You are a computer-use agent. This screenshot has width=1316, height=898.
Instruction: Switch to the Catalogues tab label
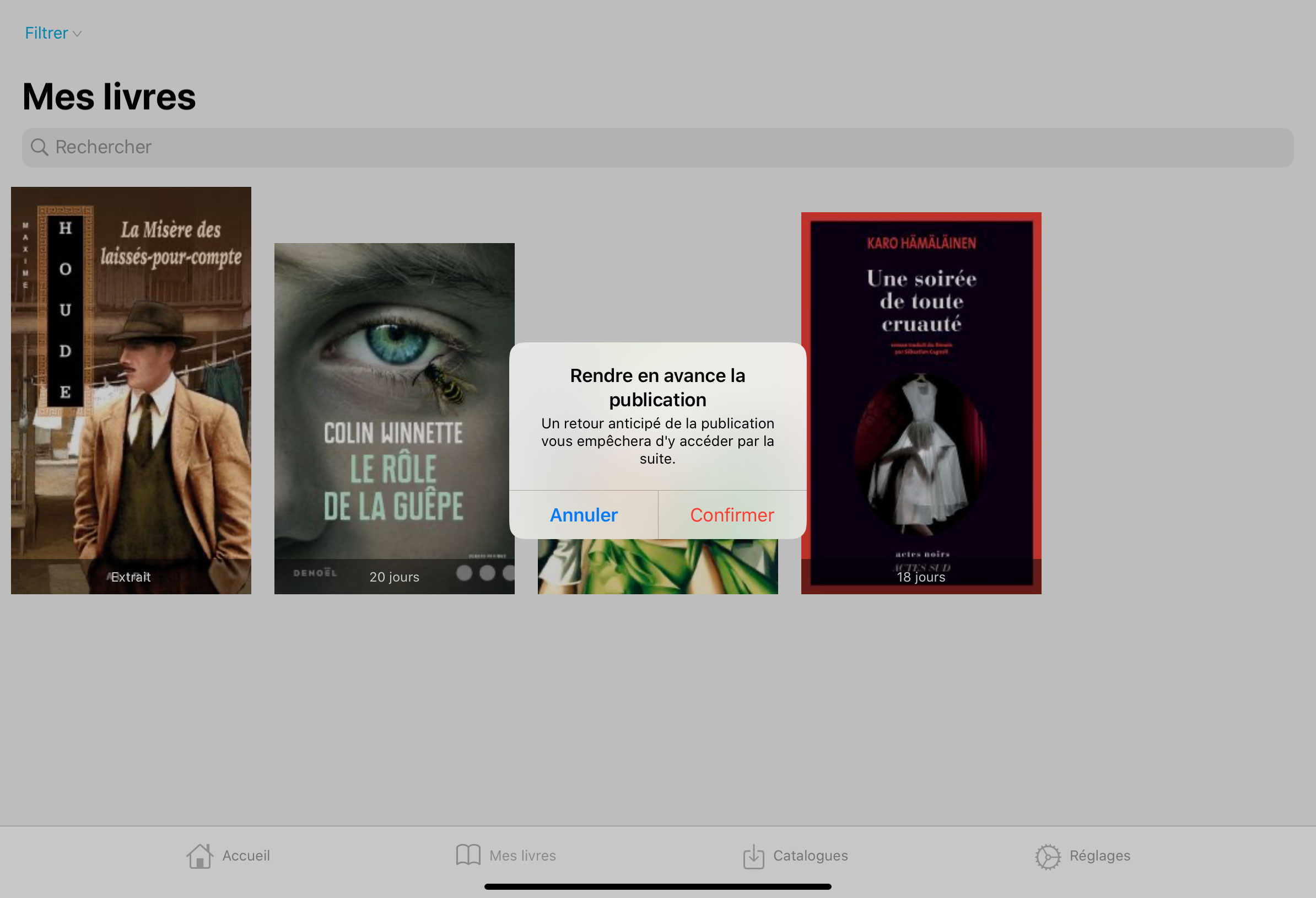[x=810, y=856]
